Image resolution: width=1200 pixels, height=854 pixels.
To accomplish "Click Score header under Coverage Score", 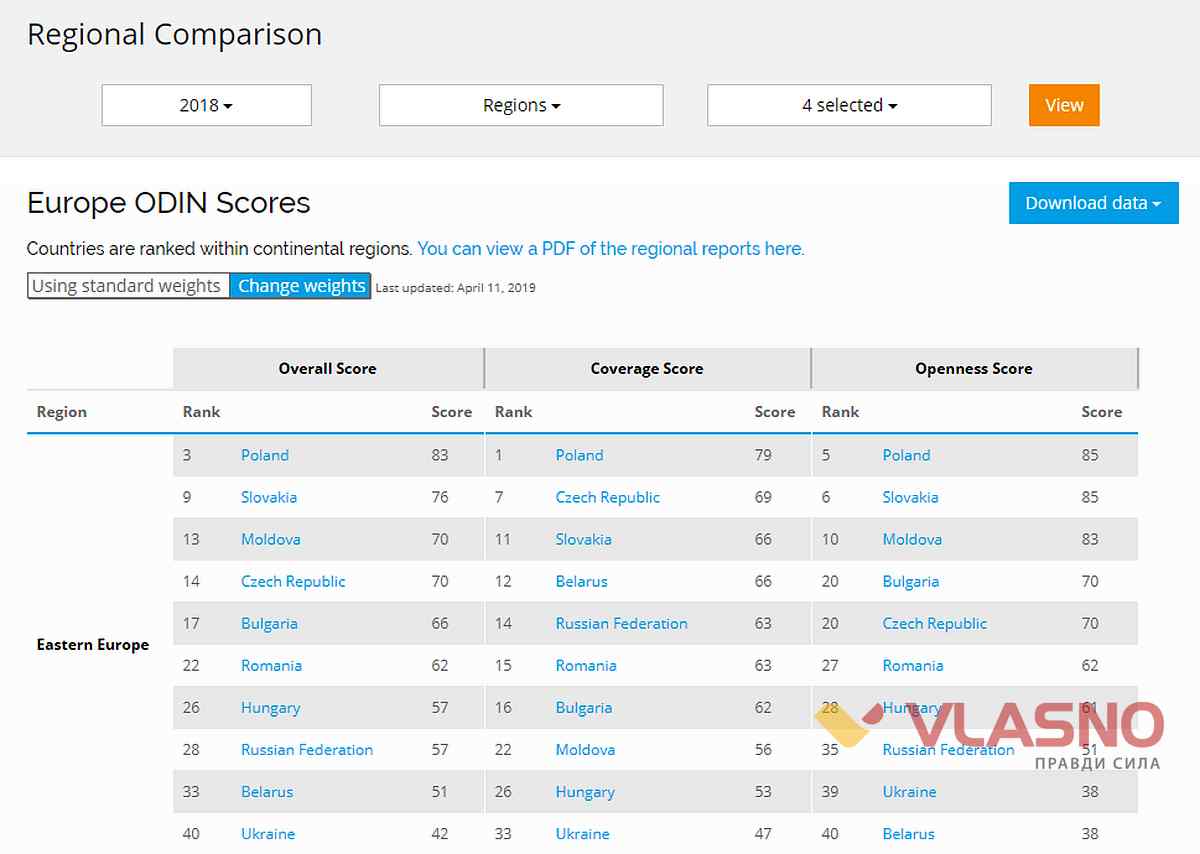I will [775, 412].
